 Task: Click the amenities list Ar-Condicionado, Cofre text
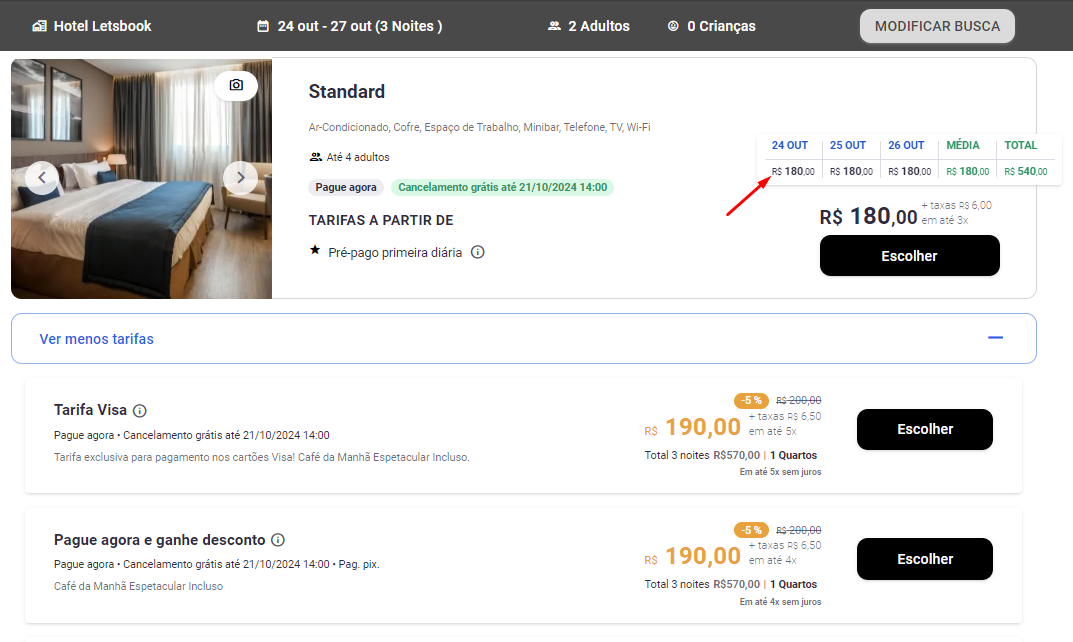tap(479, 127)
